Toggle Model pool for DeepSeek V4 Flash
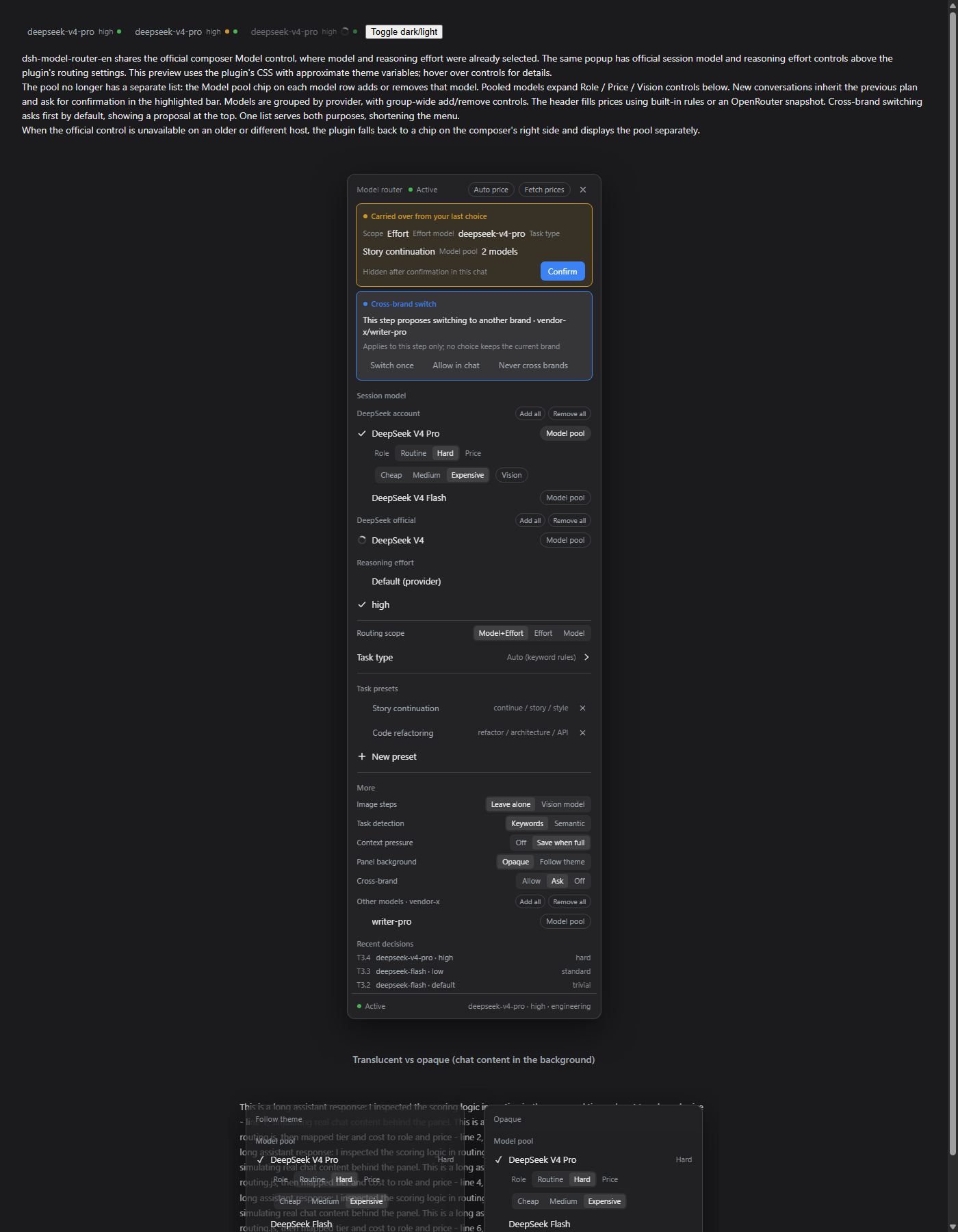This screenshot has height=1232, width=958. [x=565, y=498]
